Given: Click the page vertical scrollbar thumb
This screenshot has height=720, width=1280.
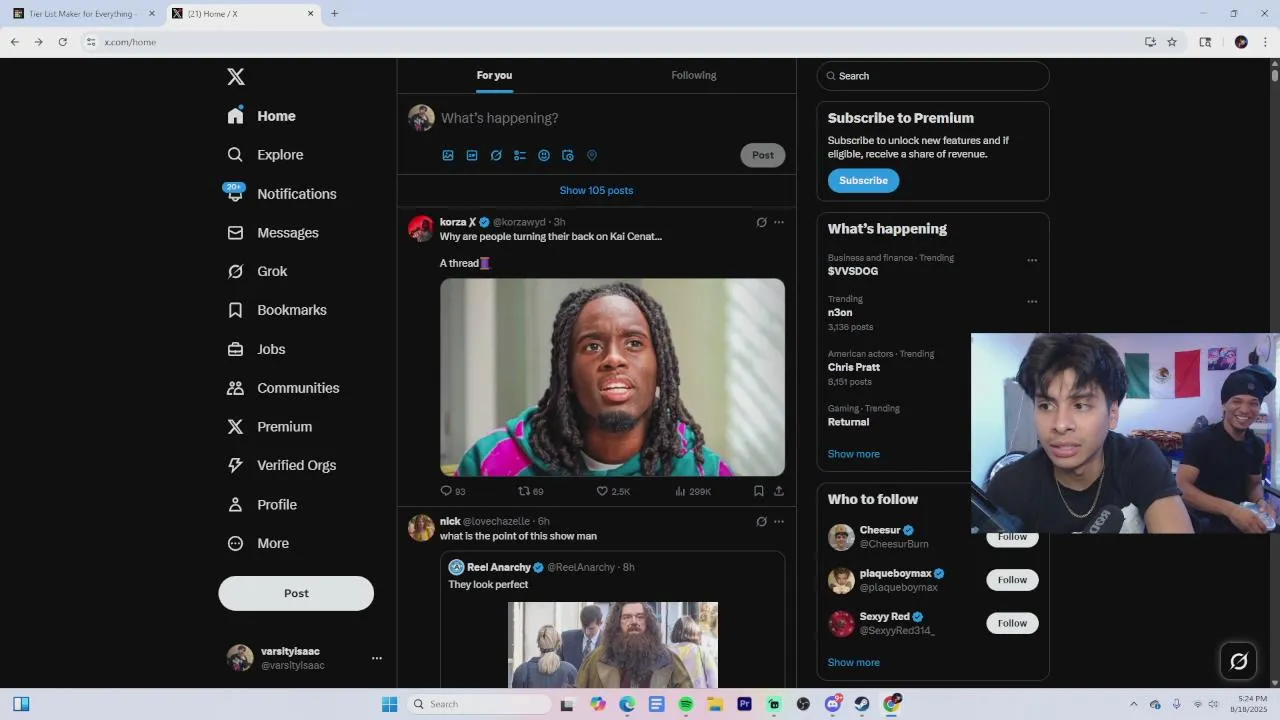Looking at the screenshot, I should 1275,75.
